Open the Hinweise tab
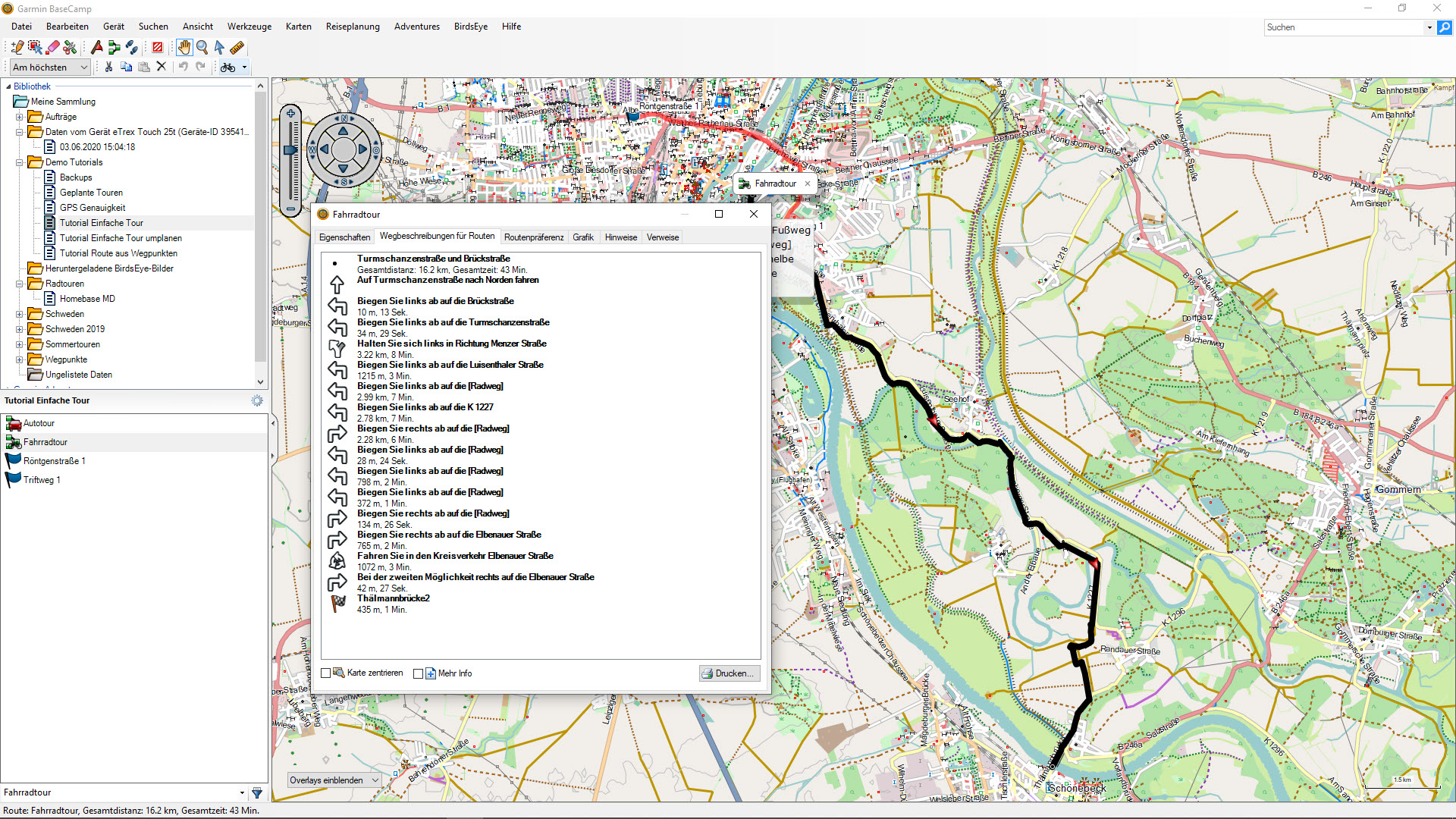The height and width of the screenshot is (819, 1456). pos(621,237)
